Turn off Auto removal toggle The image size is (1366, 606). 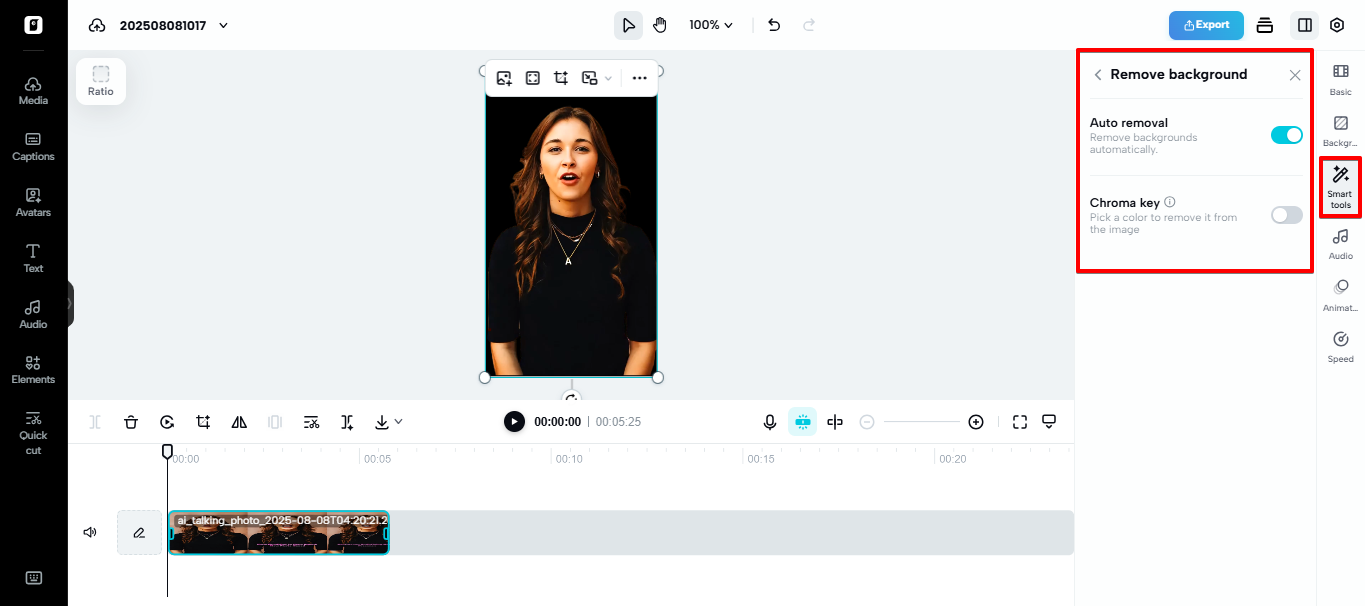(x=1287, y=135)
